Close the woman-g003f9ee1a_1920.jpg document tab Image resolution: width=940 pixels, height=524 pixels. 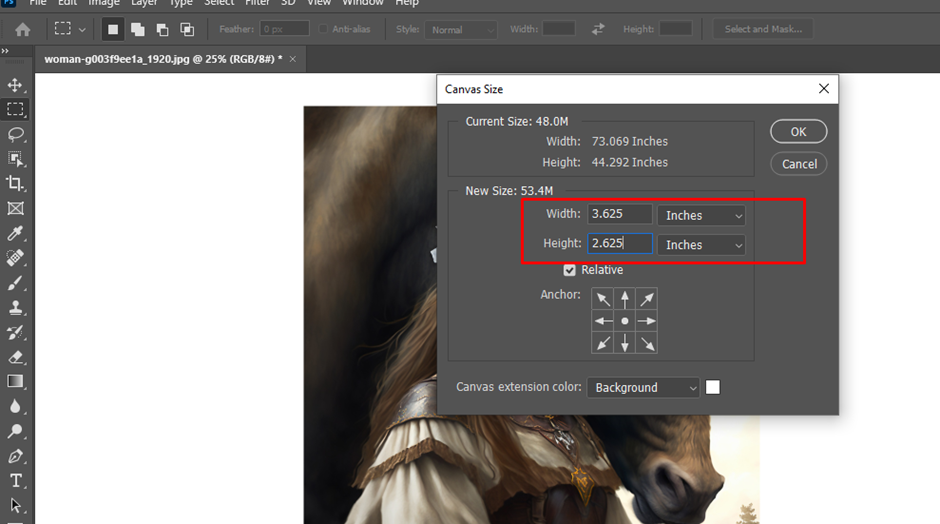click(293, 59)
